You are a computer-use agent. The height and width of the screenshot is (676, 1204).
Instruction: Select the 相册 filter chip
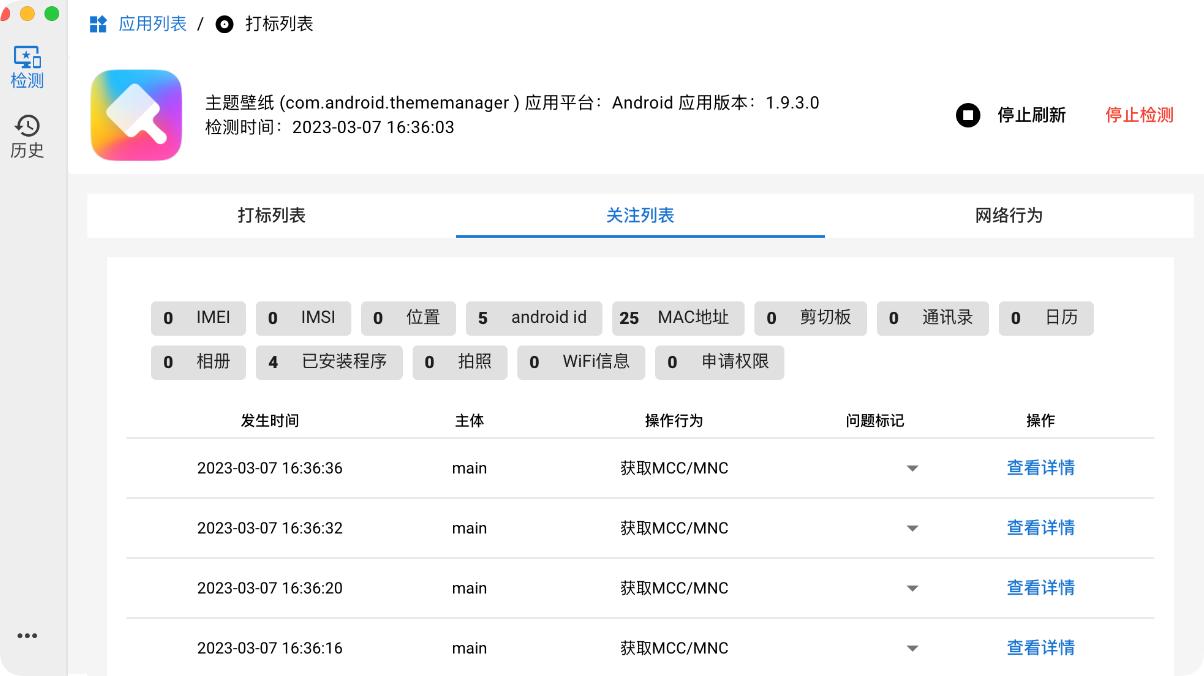tap(198, 362)
